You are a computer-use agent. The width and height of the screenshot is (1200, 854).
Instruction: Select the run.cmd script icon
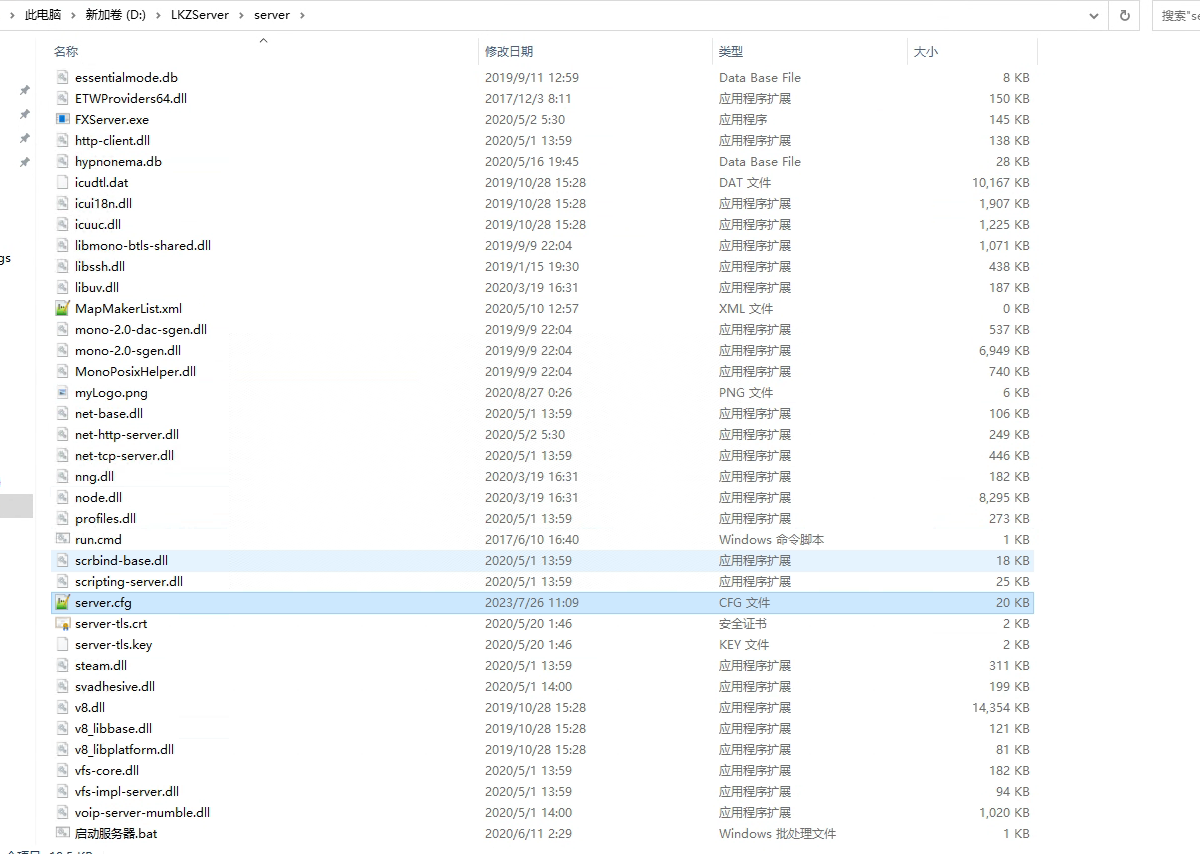pos(63,539)
